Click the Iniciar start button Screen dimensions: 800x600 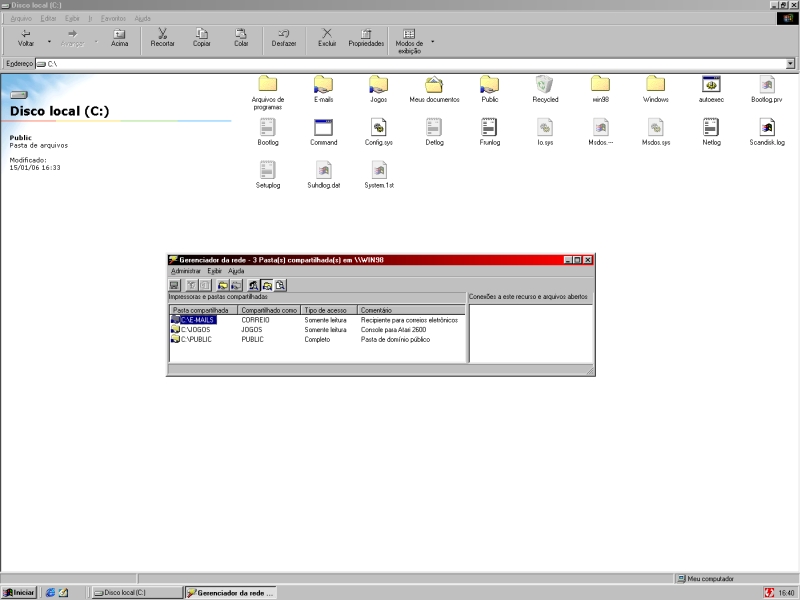pos(19,592)
